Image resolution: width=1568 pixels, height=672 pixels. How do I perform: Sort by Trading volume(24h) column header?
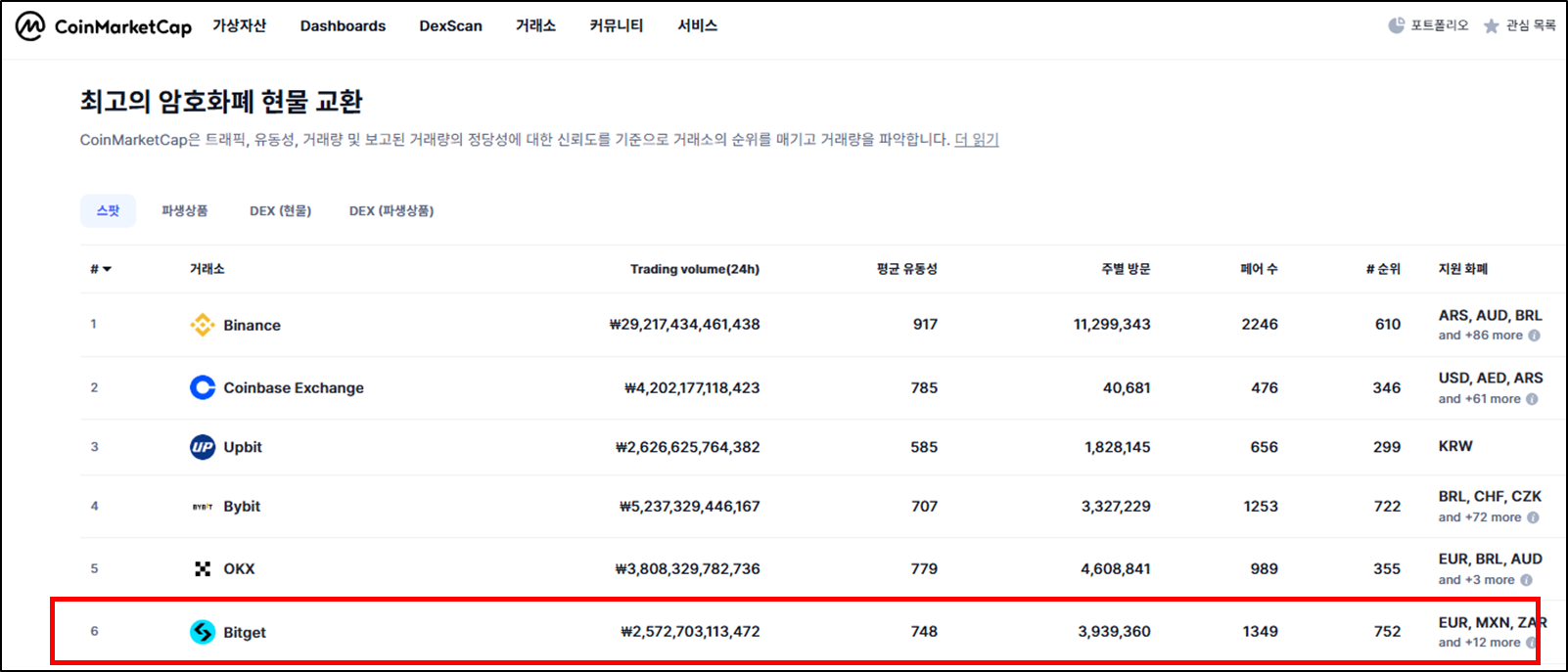coord(695,269)
